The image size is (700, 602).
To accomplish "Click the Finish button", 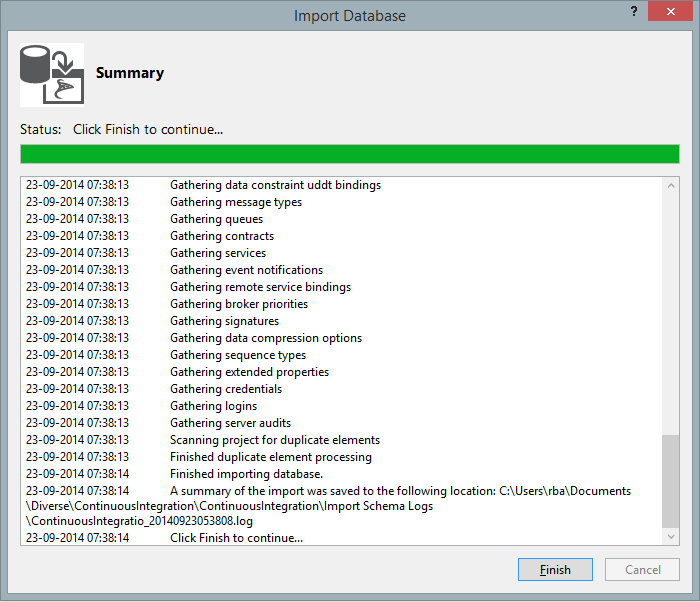I will coord(555,570).
